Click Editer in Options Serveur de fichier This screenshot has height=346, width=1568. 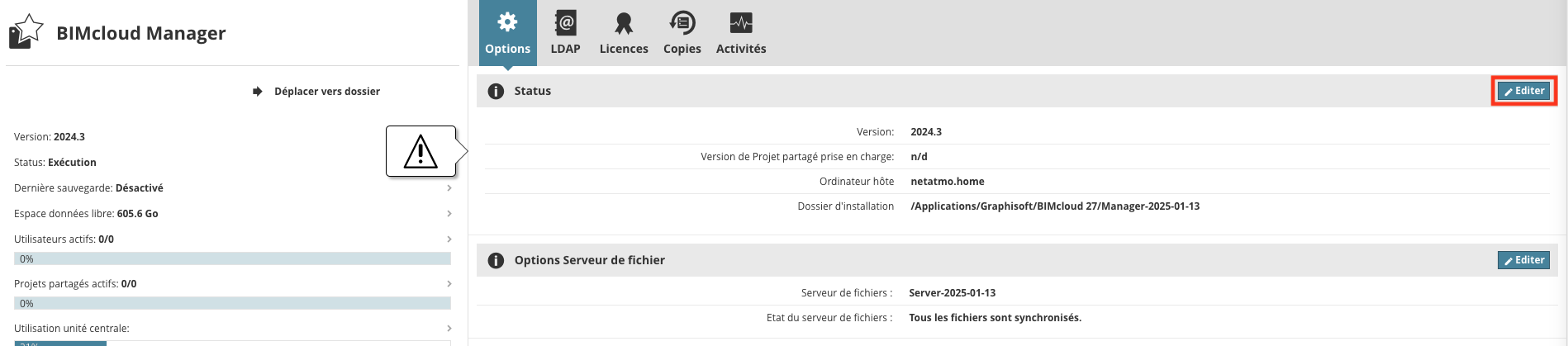pyautogui.click(x=1523, y=260)
